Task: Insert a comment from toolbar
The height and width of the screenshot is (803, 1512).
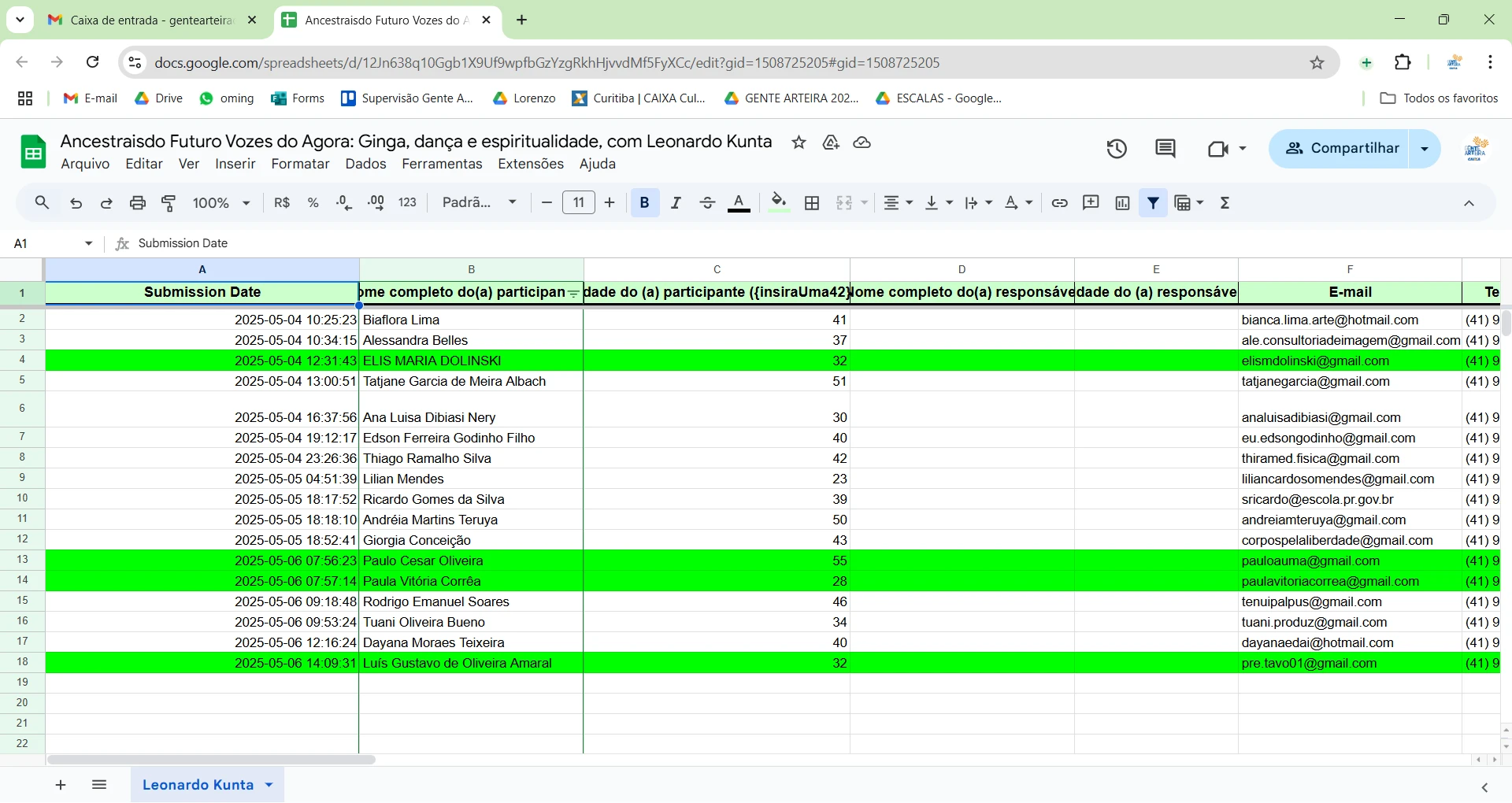Action: click(x=1090, y=202)
